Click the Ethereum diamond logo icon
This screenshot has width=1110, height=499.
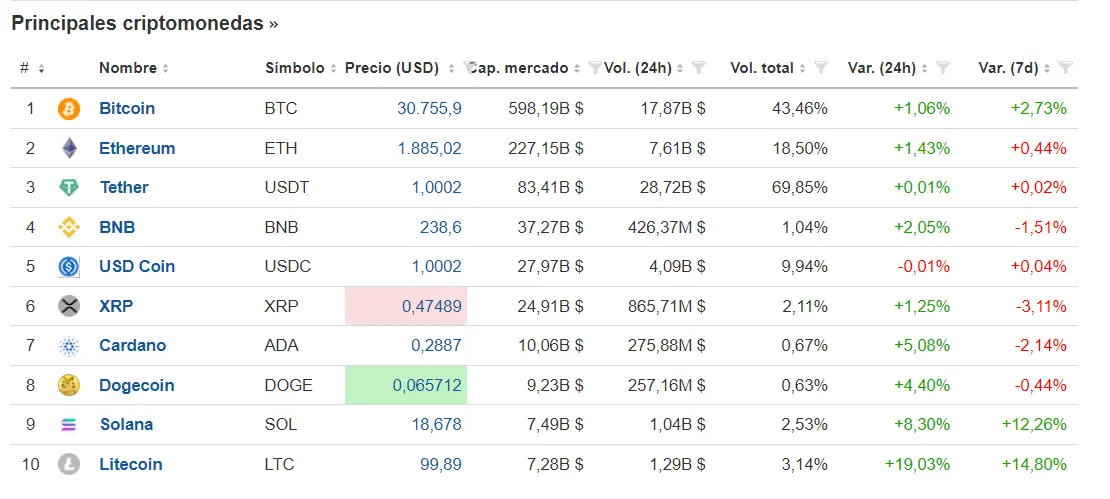coord(69,149)
